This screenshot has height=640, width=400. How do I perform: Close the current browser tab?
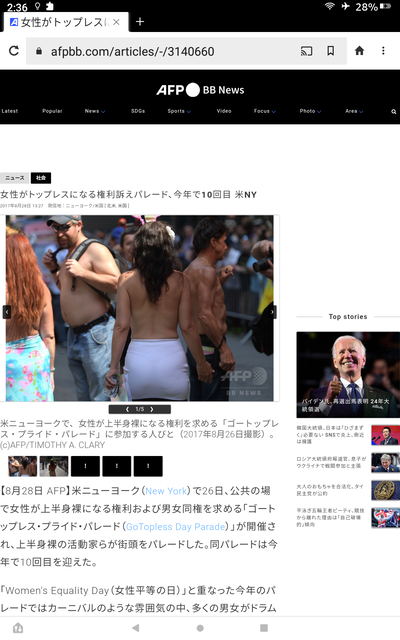pyautogui.click(x=116, y=22)
